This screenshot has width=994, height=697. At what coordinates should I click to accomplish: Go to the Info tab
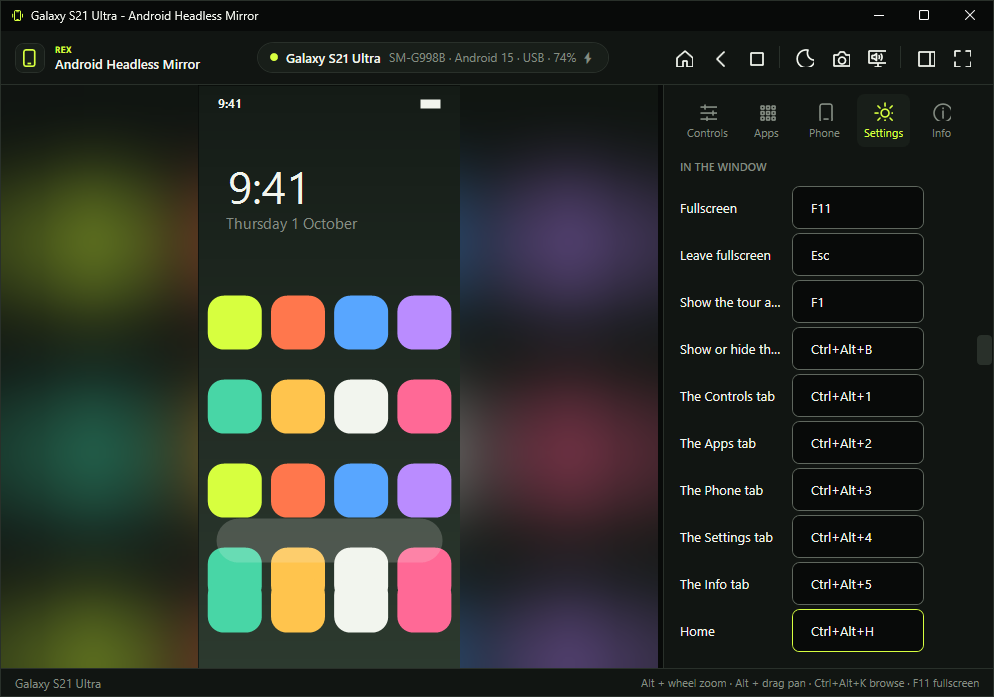(x=941, y=121)
